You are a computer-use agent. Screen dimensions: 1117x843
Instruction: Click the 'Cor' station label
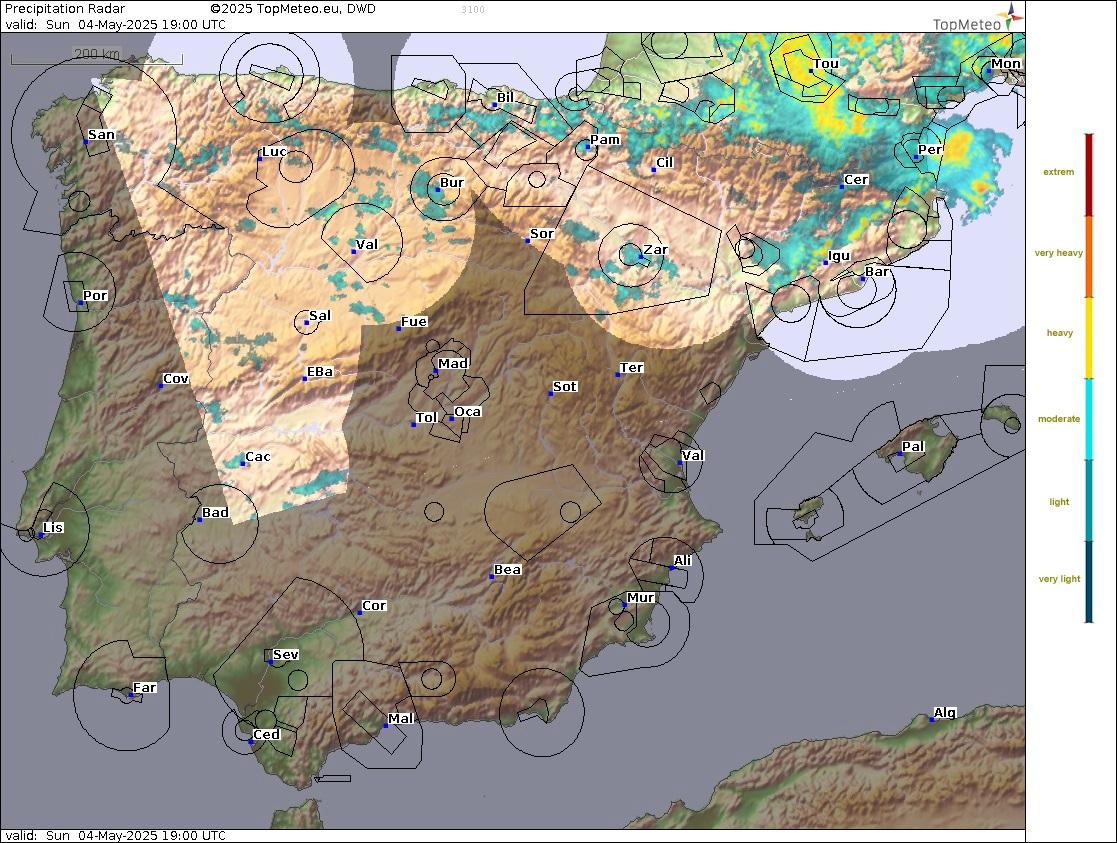374,606
